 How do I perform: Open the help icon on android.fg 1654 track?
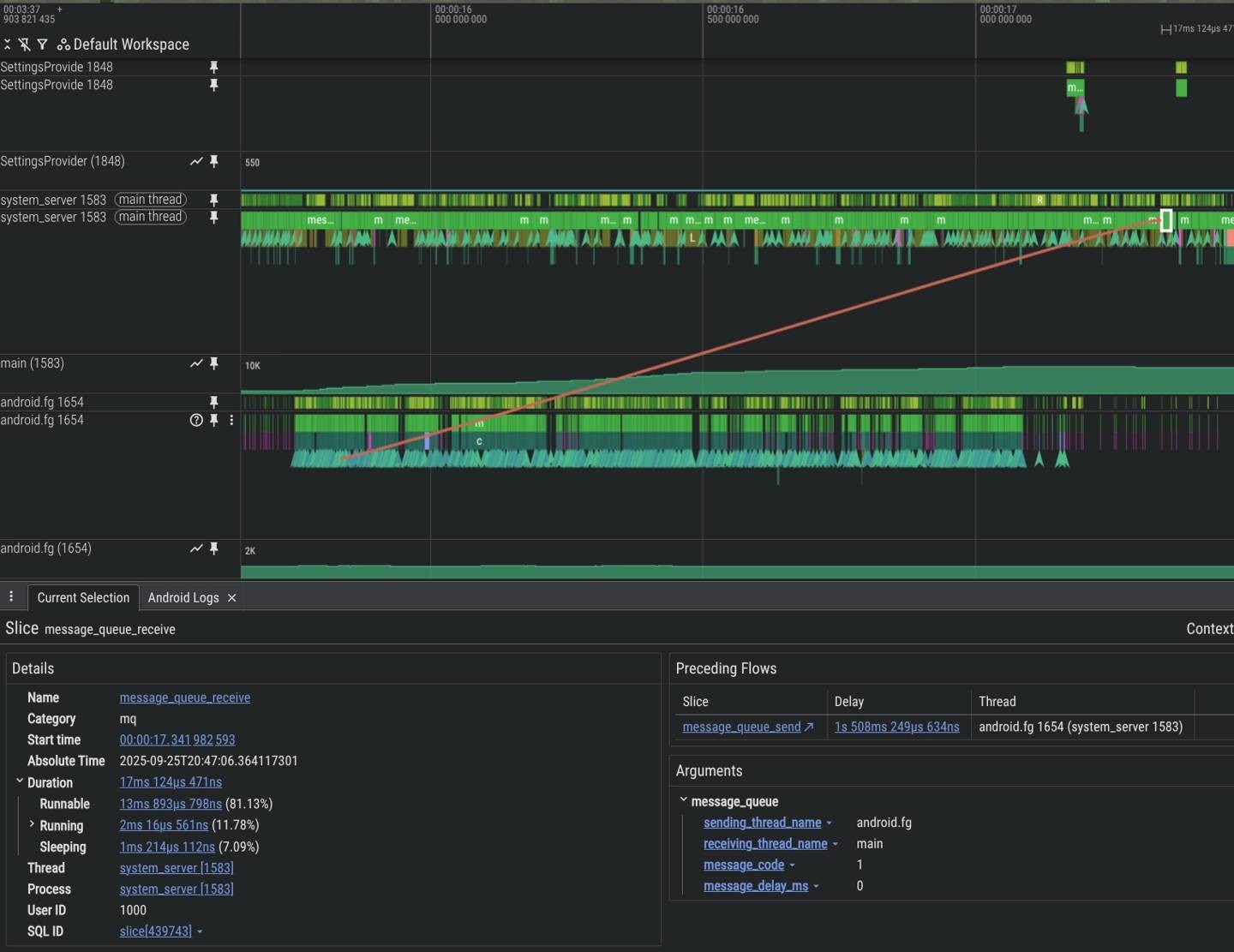coord(196,420)
